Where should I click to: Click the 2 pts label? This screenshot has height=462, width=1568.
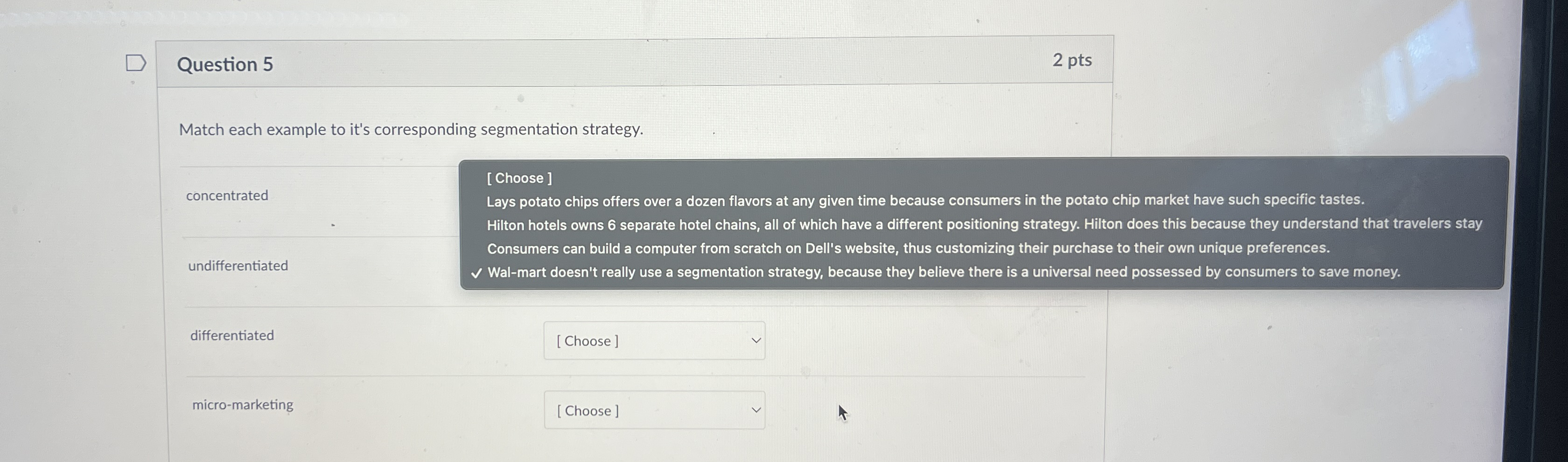click(1074, 60)
